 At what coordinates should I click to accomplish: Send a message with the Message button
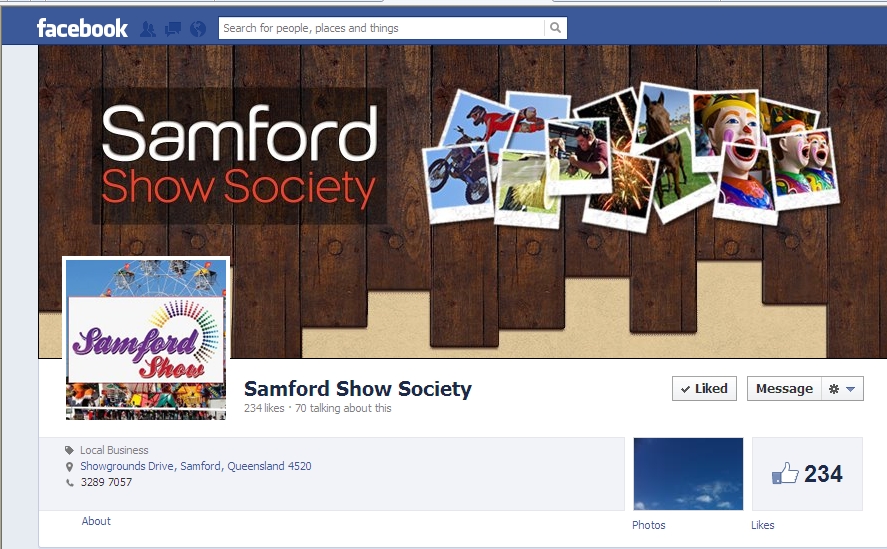[784, 389]
